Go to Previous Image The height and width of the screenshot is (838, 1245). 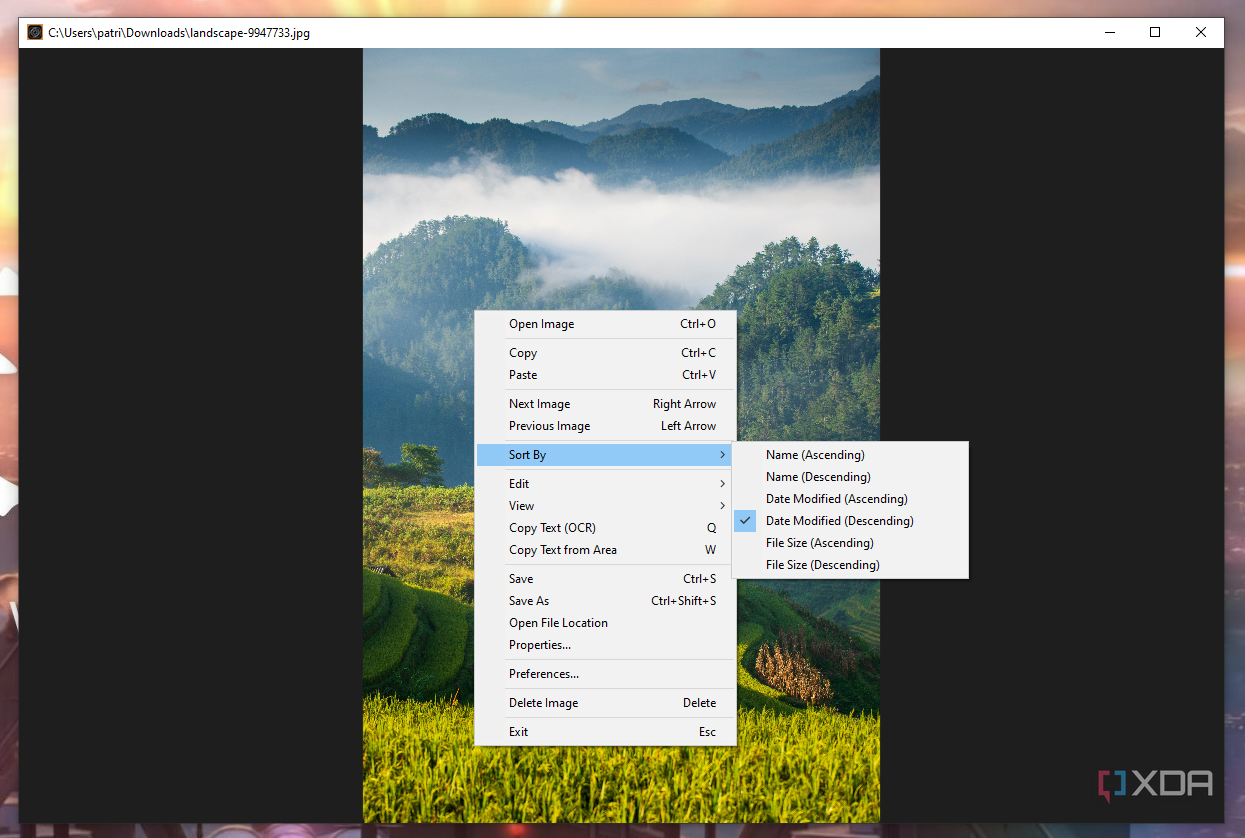coord(605,426)
